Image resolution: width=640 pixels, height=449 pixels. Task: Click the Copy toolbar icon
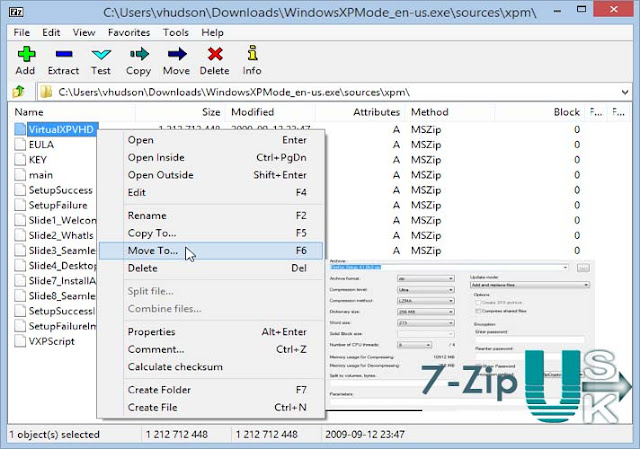coord(139,54)
